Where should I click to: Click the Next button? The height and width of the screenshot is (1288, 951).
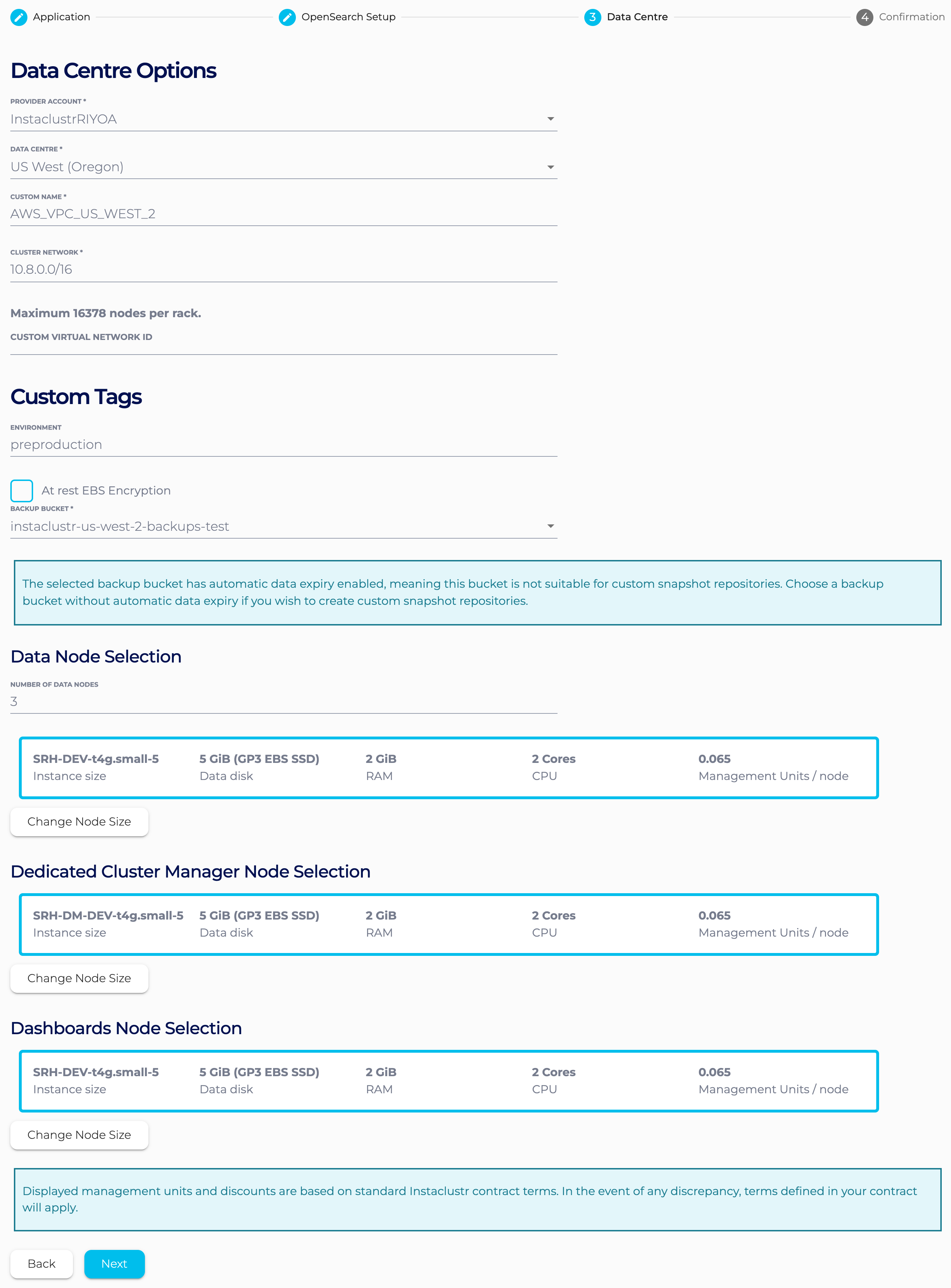click(x=114, y=1264)
